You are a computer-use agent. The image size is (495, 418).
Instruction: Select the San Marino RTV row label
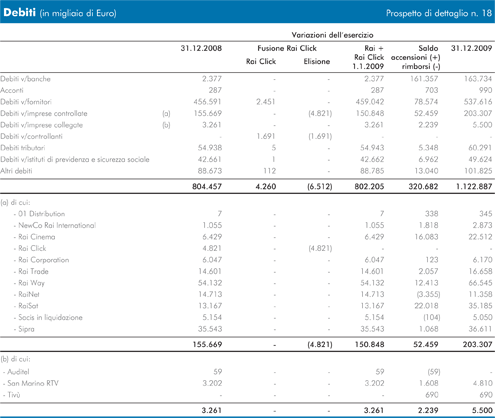[33, 383]
